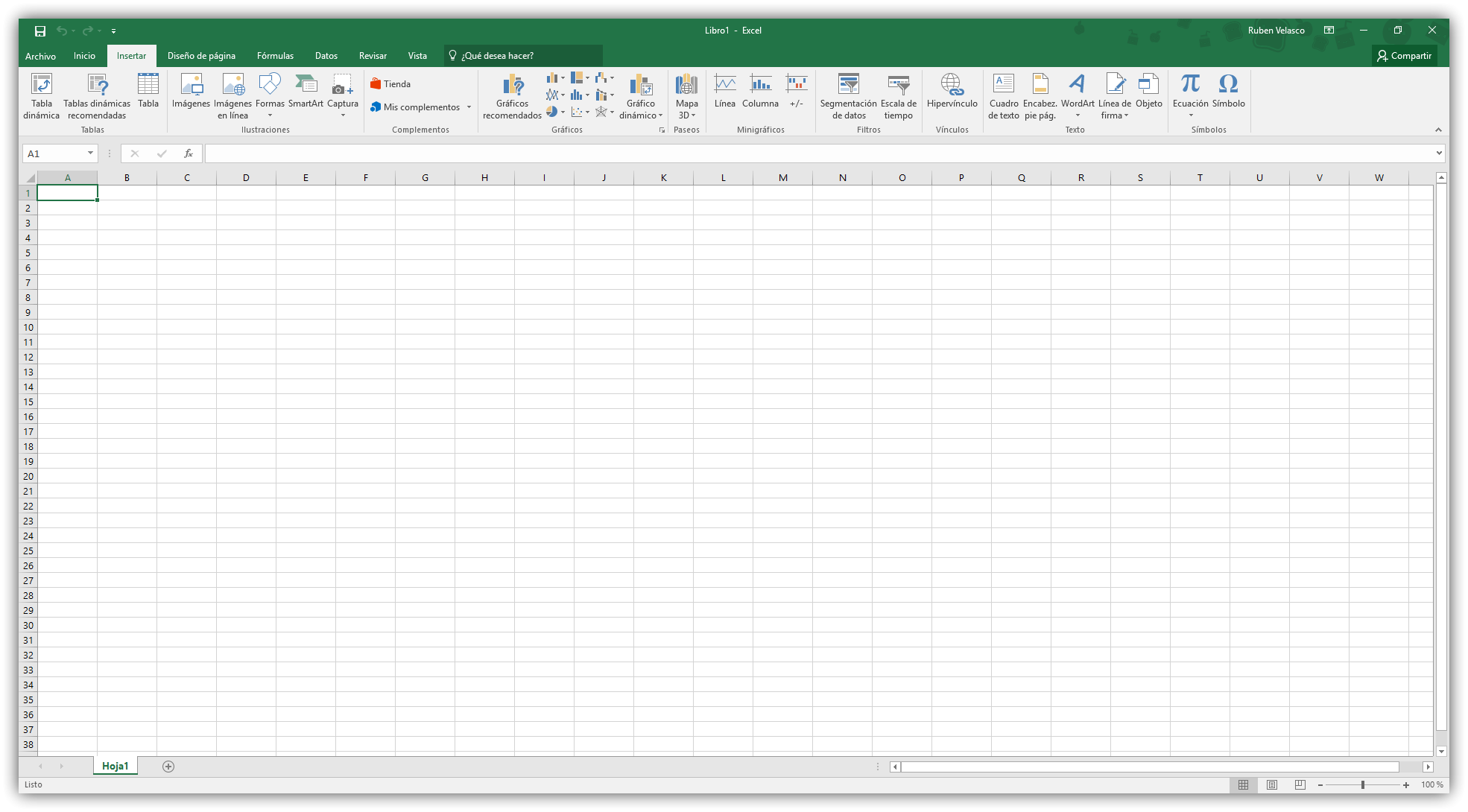Switch to Page Layout view in status bar
The width and height of the screenshot is (1468, 812).
point(1272,784)
